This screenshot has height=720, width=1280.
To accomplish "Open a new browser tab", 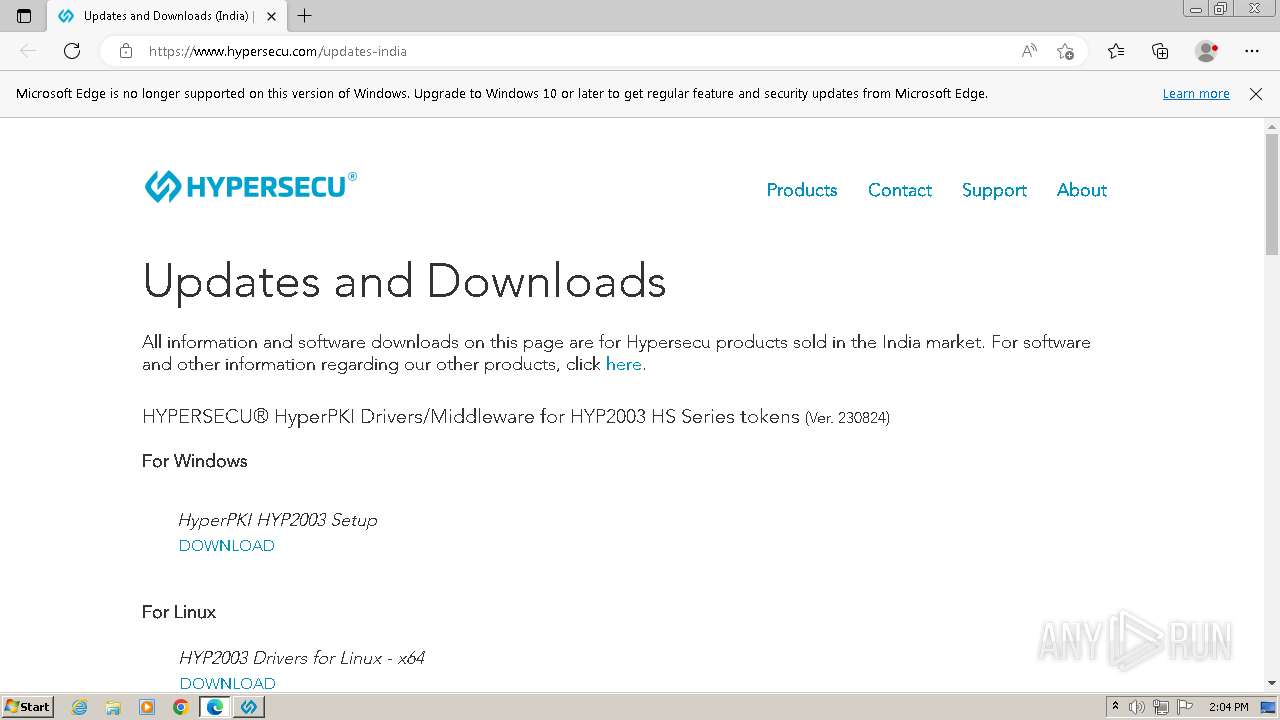I will [305, 16].
